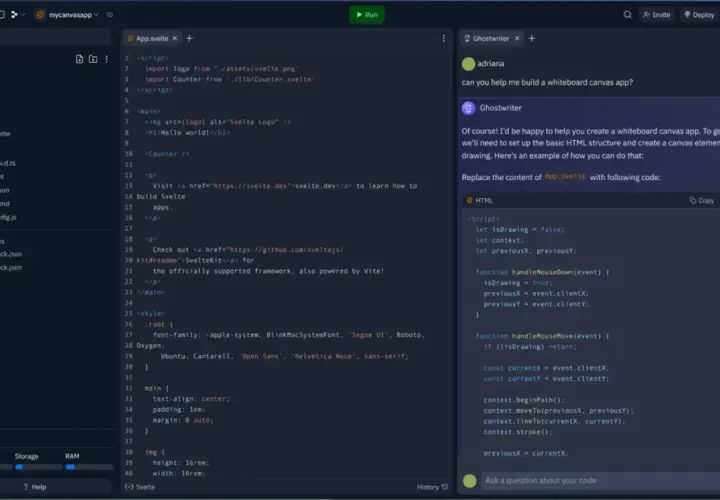Click 'padding: 1em;' in the editor
Screen dimensions: 720x500
coord(179,410)
